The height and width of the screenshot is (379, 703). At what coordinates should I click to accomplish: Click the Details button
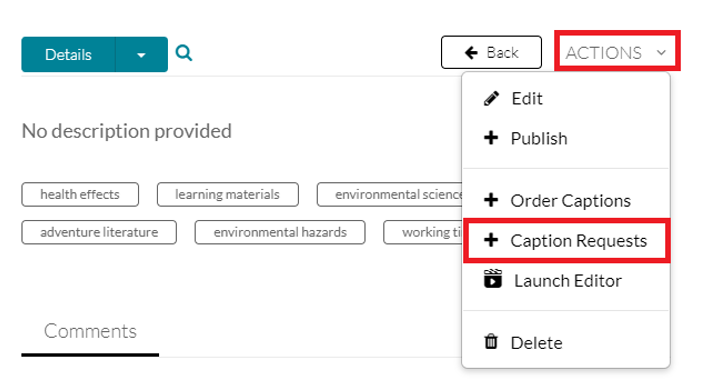coord(68,55)
